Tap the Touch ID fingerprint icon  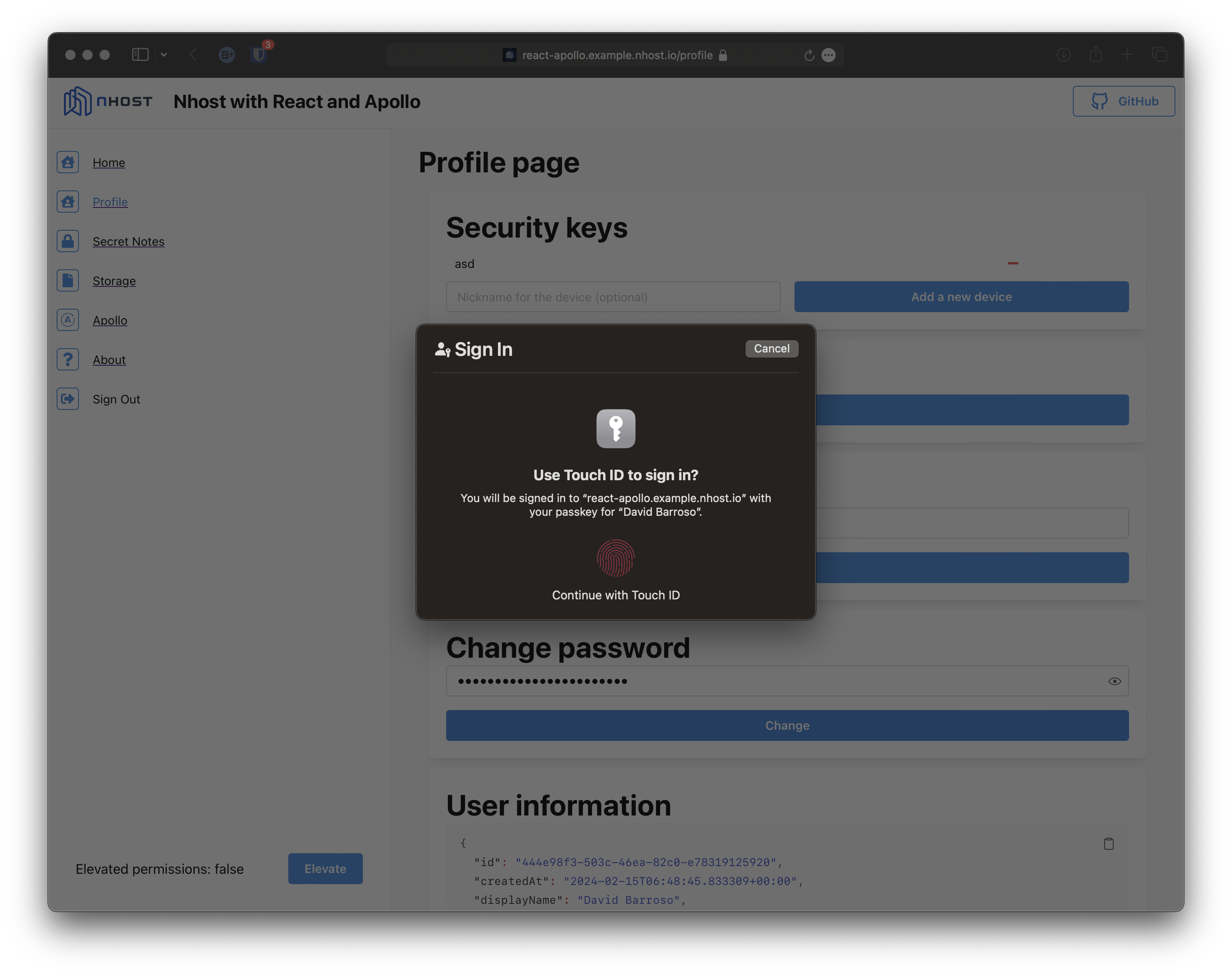coord(616,558)
